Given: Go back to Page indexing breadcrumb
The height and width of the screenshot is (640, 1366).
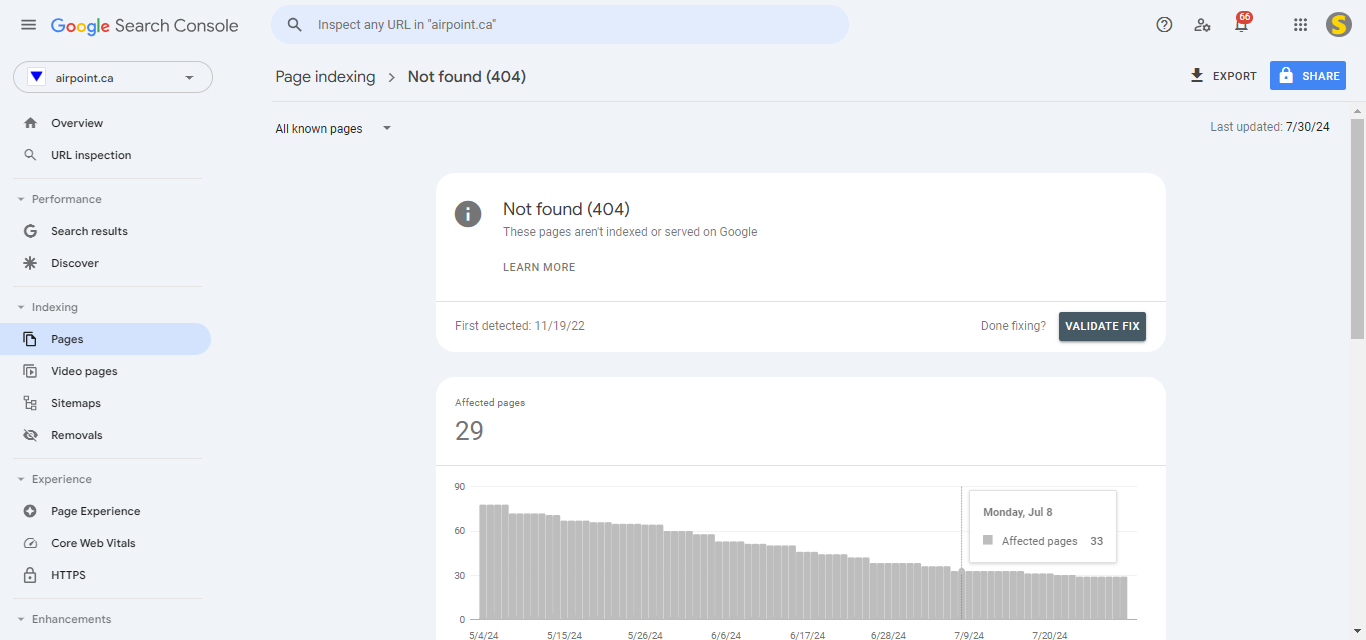Looking at the screenshot, I should 325,77.
